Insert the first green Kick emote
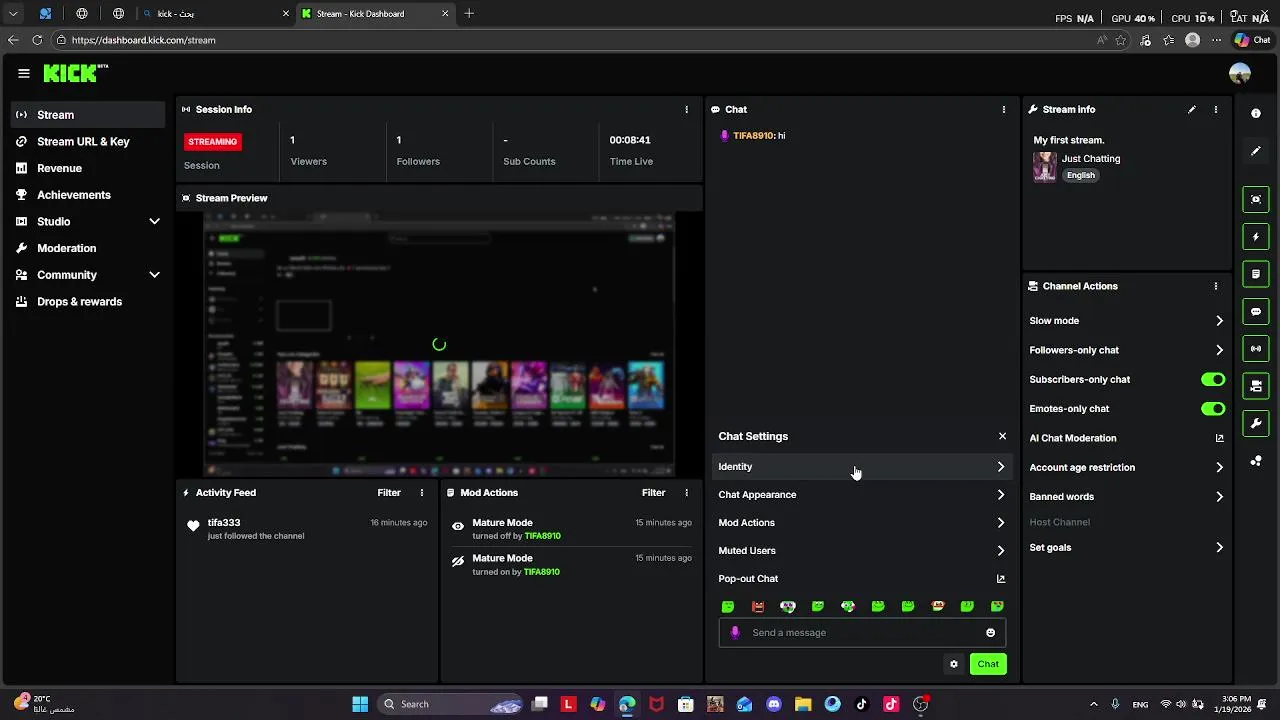 (728, 607)
